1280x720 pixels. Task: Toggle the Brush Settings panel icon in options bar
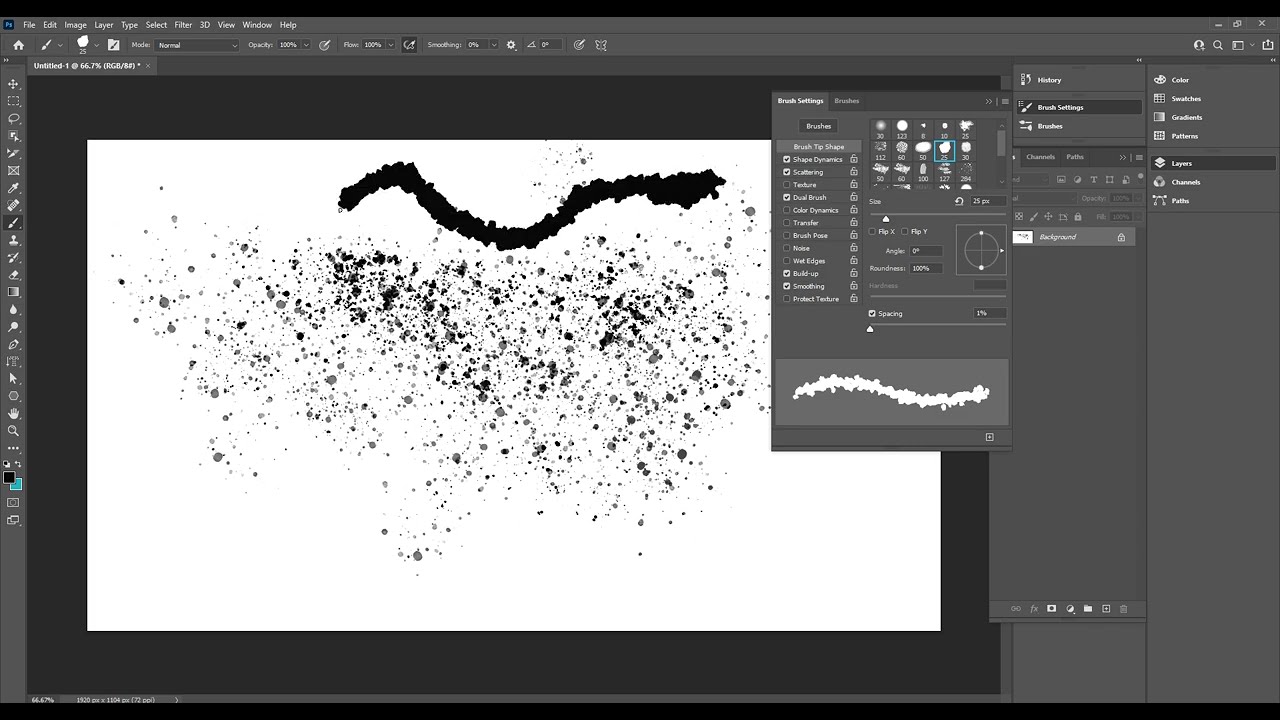point(113,45)
